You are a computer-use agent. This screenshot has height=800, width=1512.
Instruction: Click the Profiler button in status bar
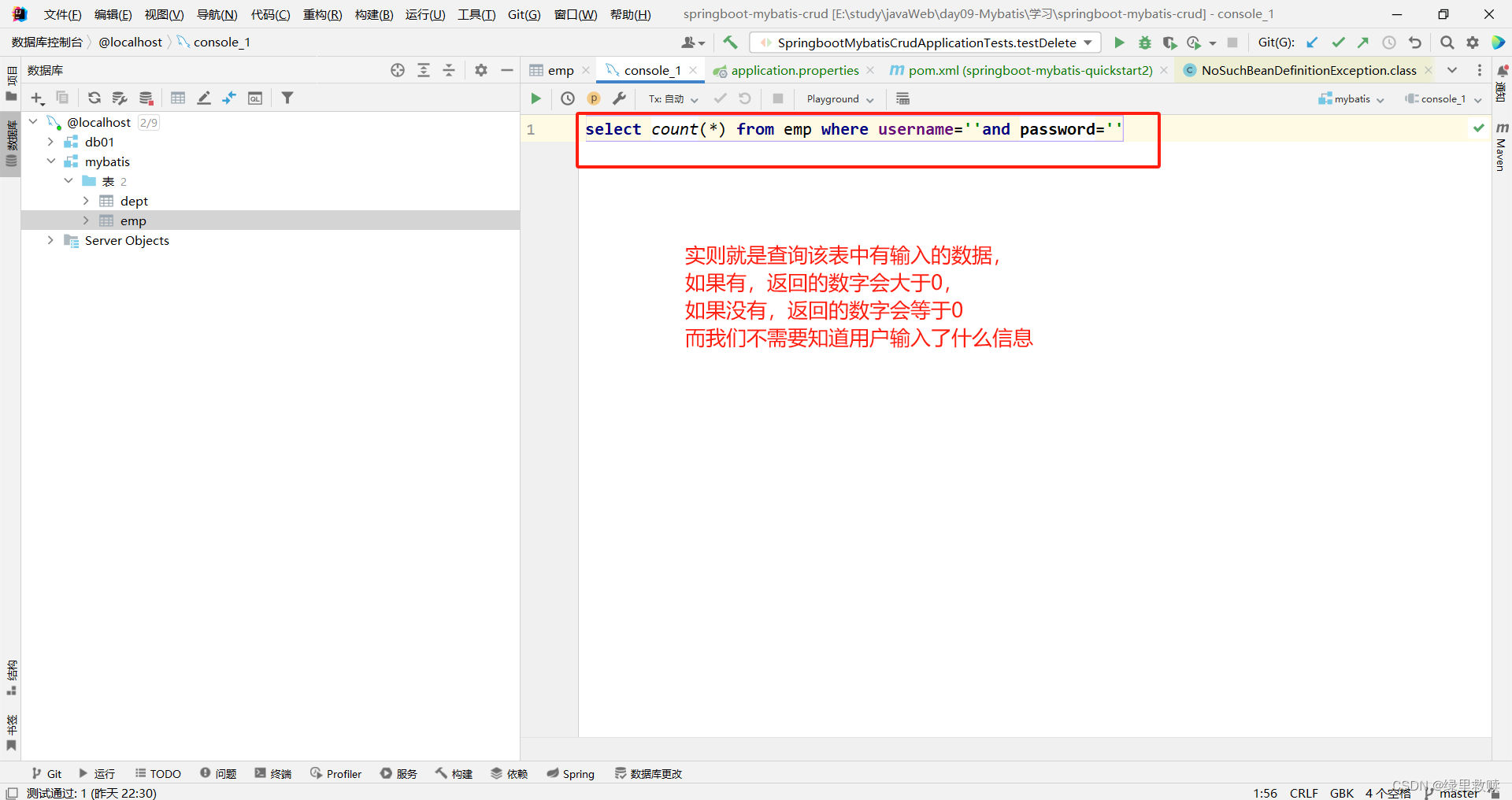point(336,773)
